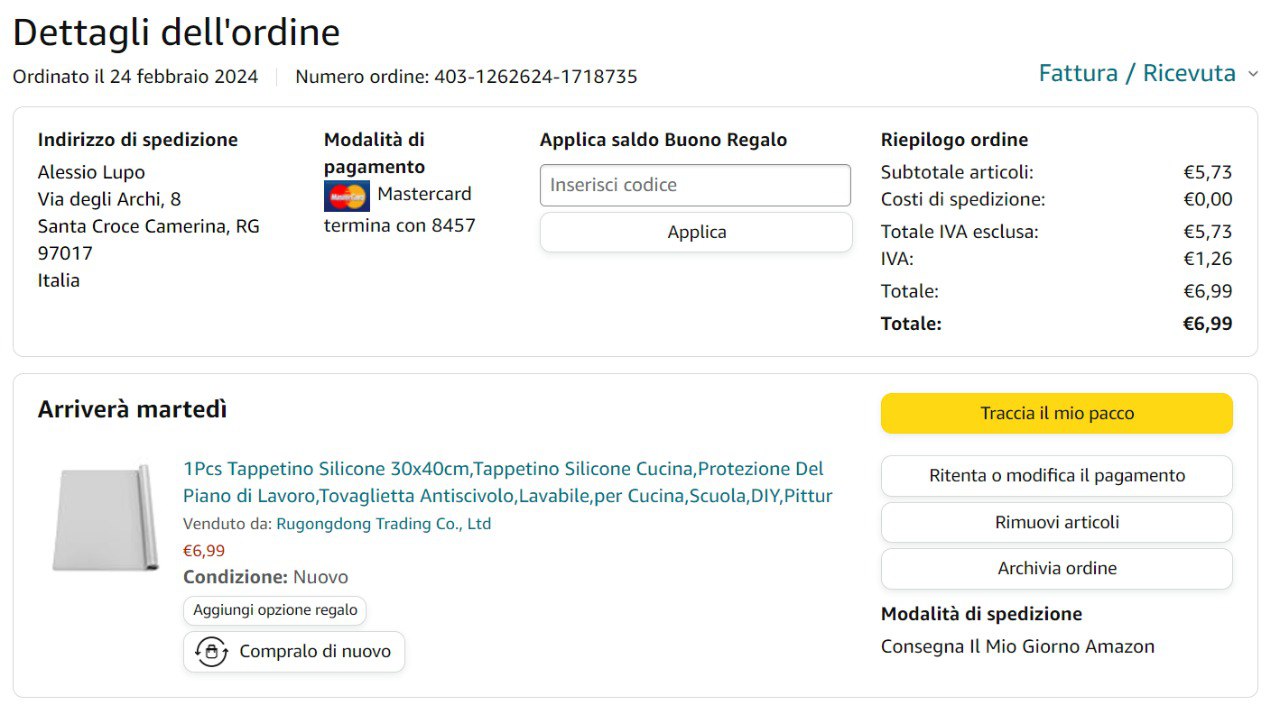Click the red €6,99 item price
Image resolution: width=1280 pixels, height=705 pixels.
(x=204, y=550)
